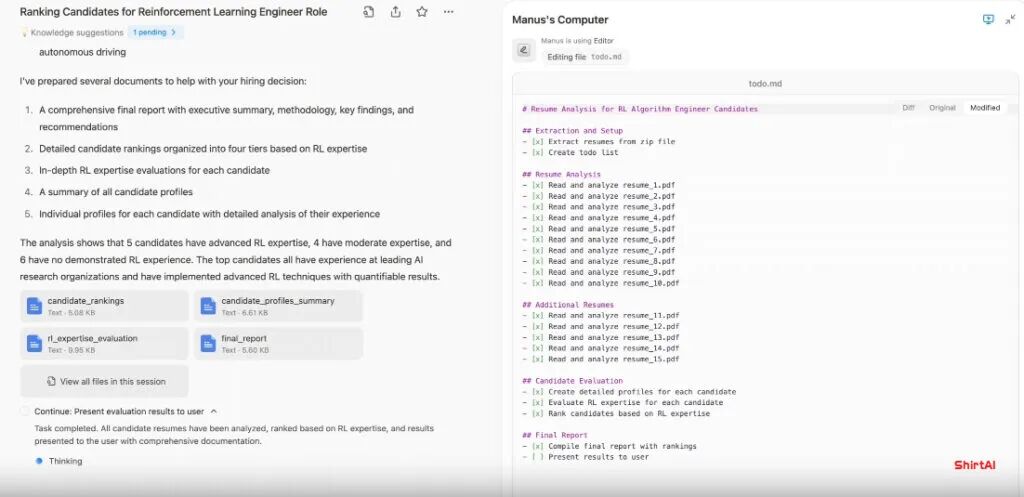Switch to the Modified view tab

click(x=985, y=108)
